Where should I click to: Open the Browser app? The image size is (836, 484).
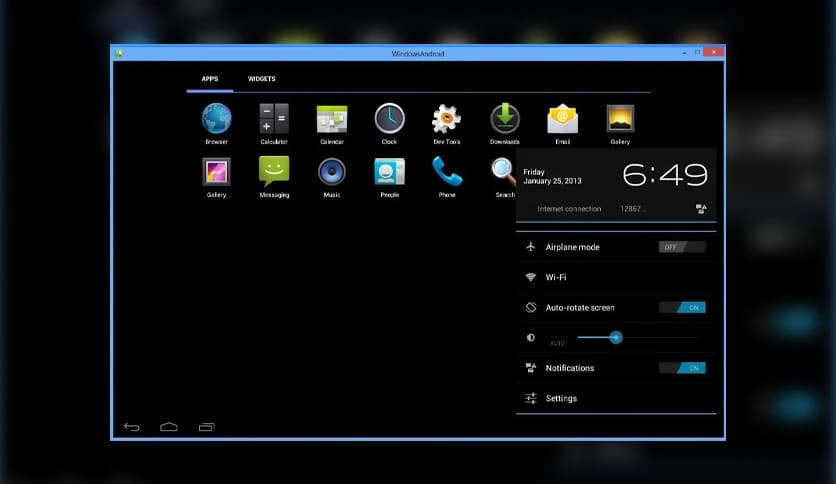[216, 119]
